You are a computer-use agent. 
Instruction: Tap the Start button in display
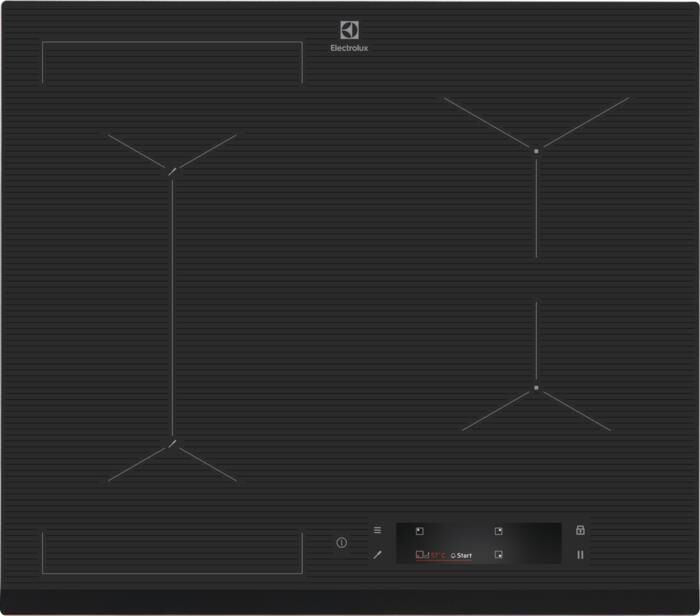pyautogui.click(x=462, y=555)
